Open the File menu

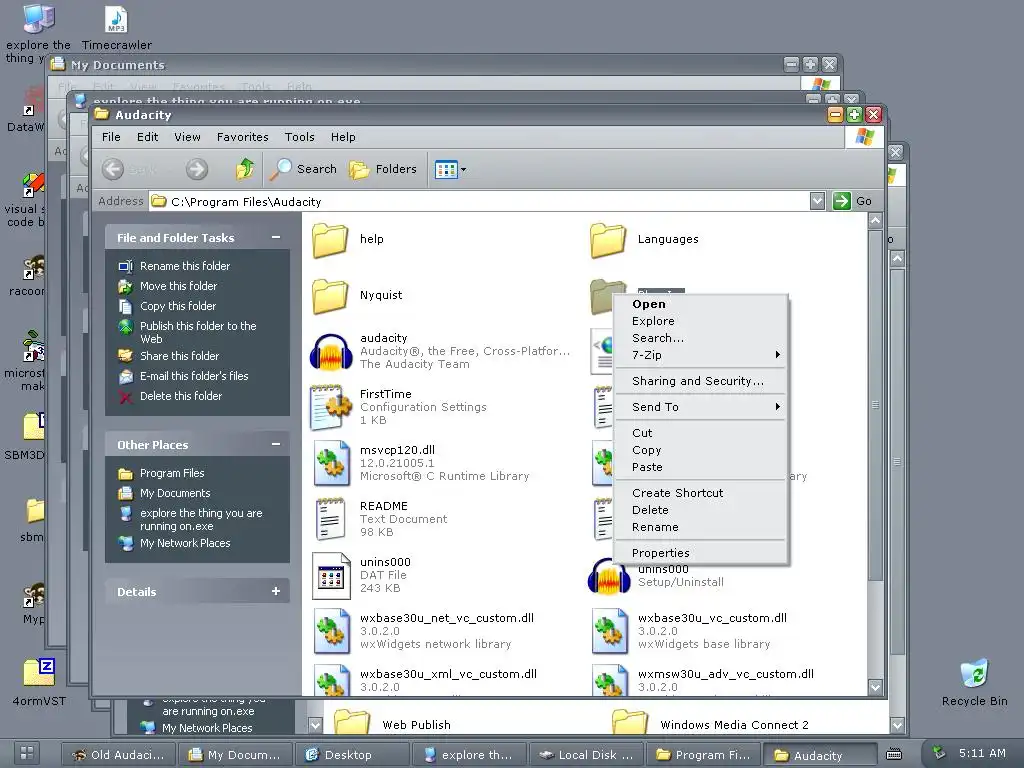tap(111, 137)
